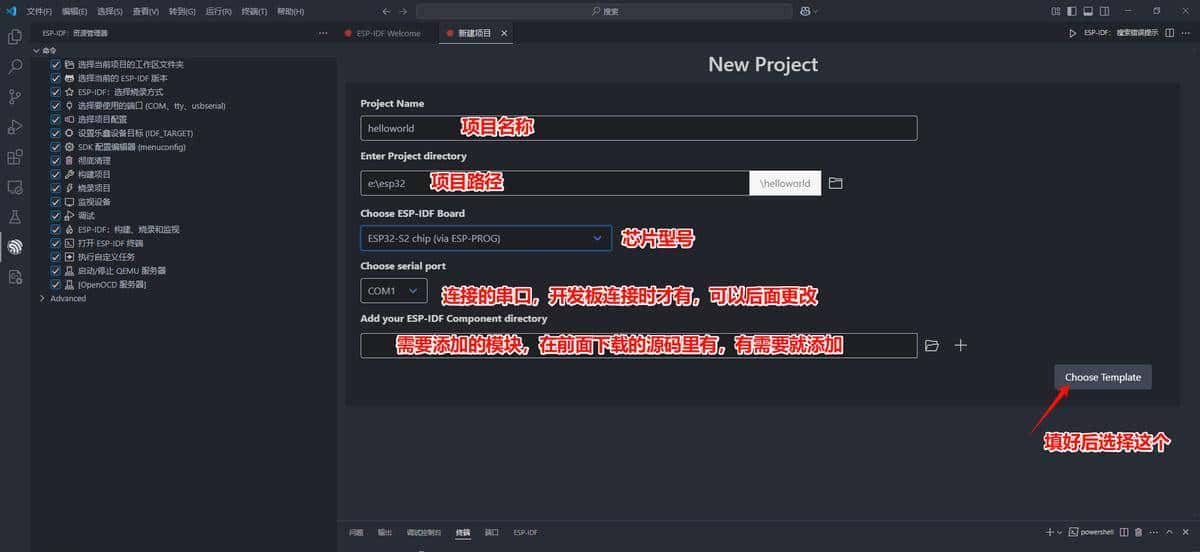Open customize layout icon in title bar
The height and width of the screenshot is (552, 1200).
(x=1056, y=11)
